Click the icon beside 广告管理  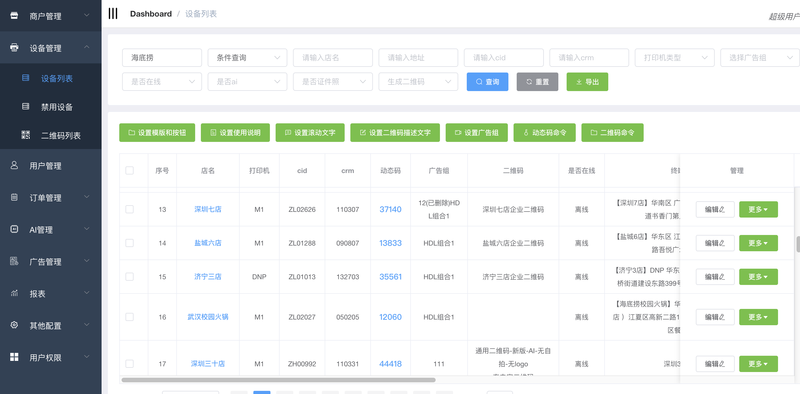click(x=14, y=261)
